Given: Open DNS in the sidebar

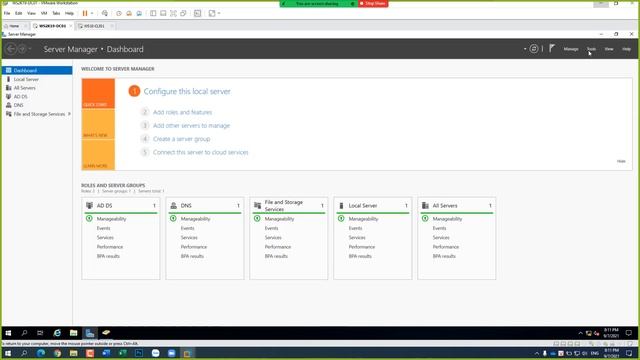Looking at the screenshot, I should tap(18, 105).
